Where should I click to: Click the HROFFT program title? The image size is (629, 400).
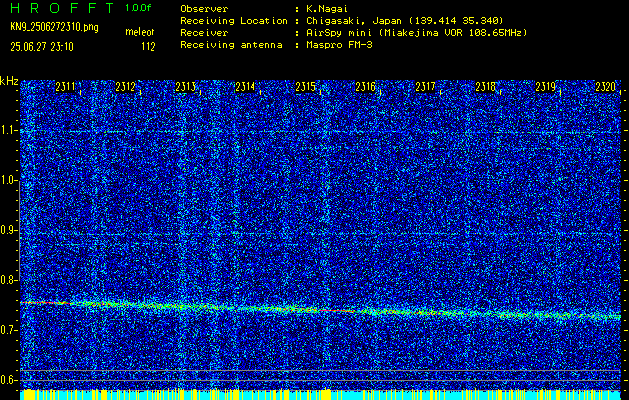pyautogui.click(x=63, y=8)
